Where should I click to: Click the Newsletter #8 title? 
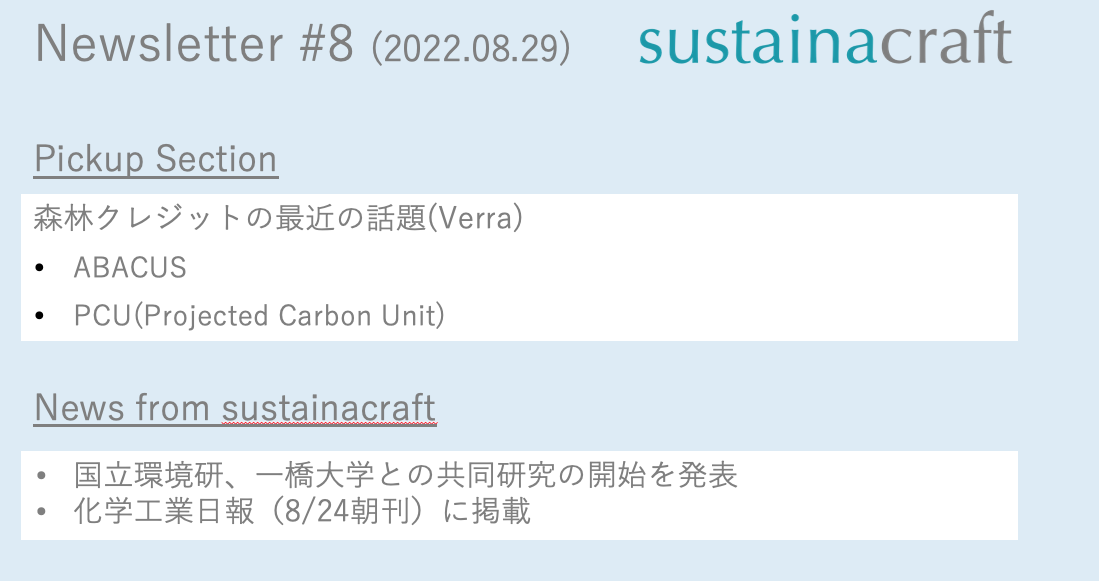[195, 43]
